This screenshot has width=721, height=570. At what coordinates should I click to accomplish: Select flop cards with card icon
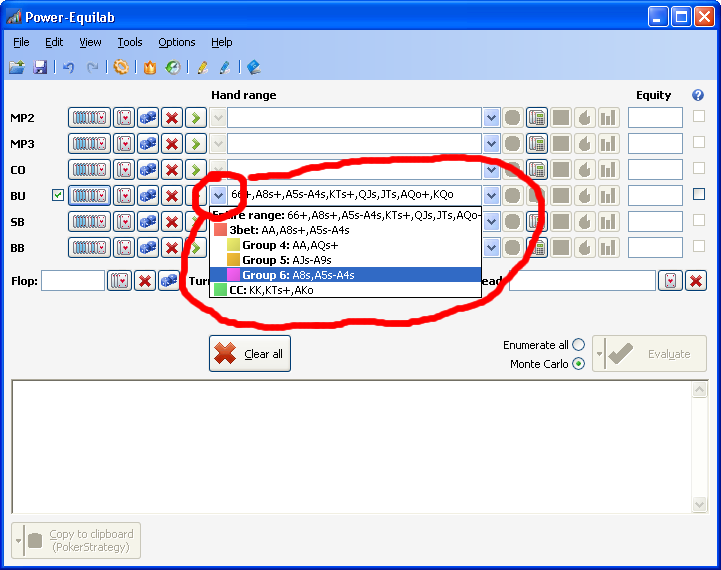point(120,280)
